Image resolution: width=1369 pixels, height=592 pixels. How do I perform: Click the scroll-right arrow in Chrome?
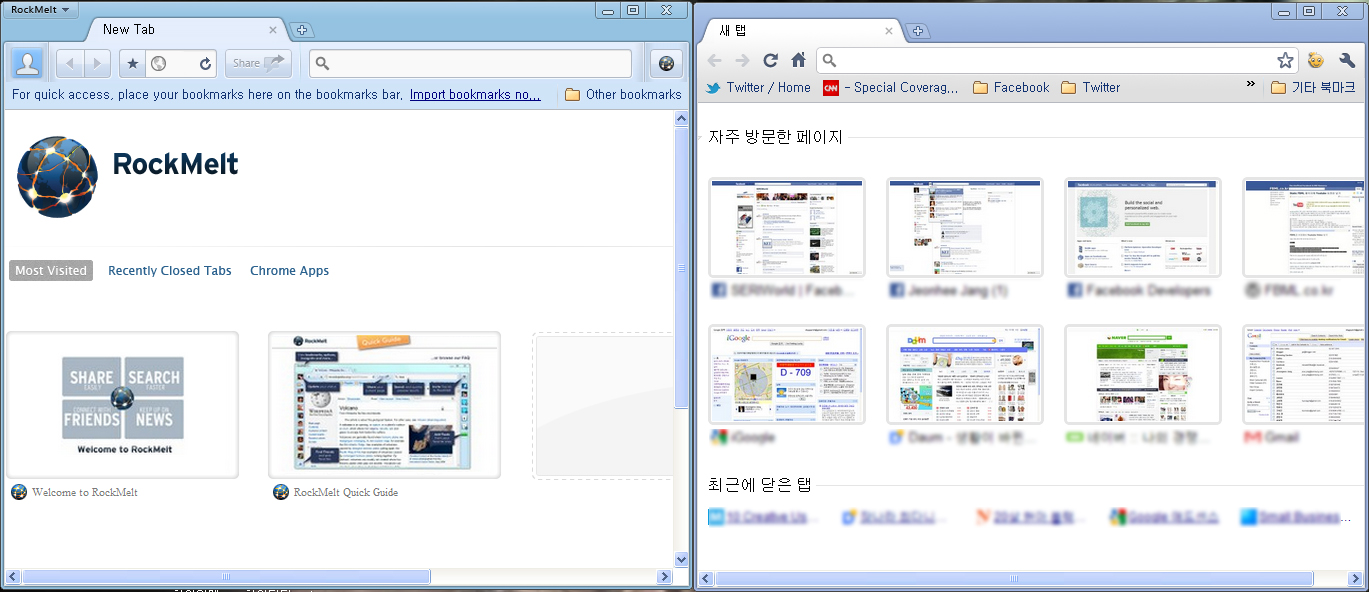tap(1356, 579)
